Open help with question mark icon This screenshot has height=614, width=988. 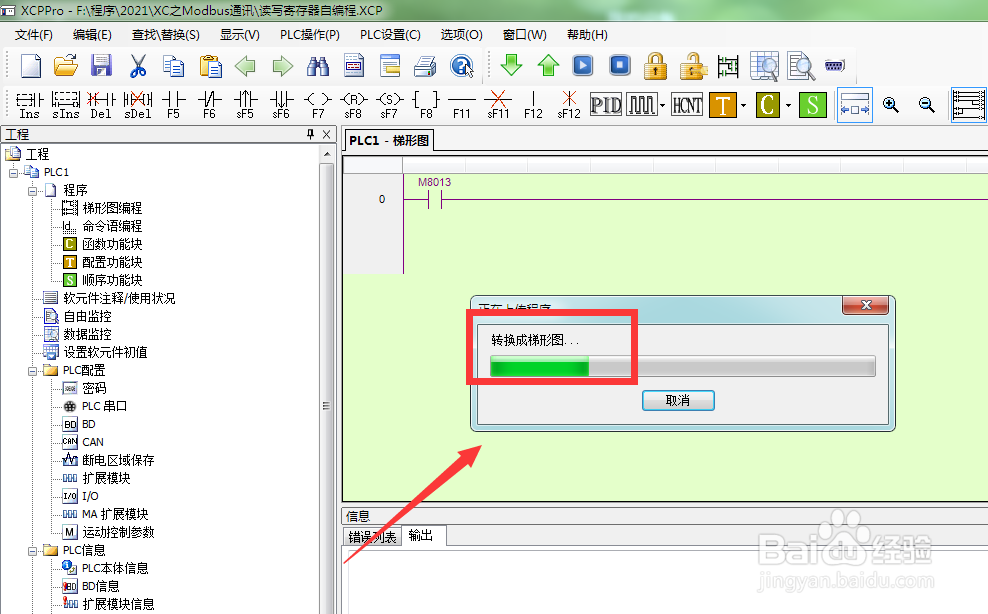[462, 66]
